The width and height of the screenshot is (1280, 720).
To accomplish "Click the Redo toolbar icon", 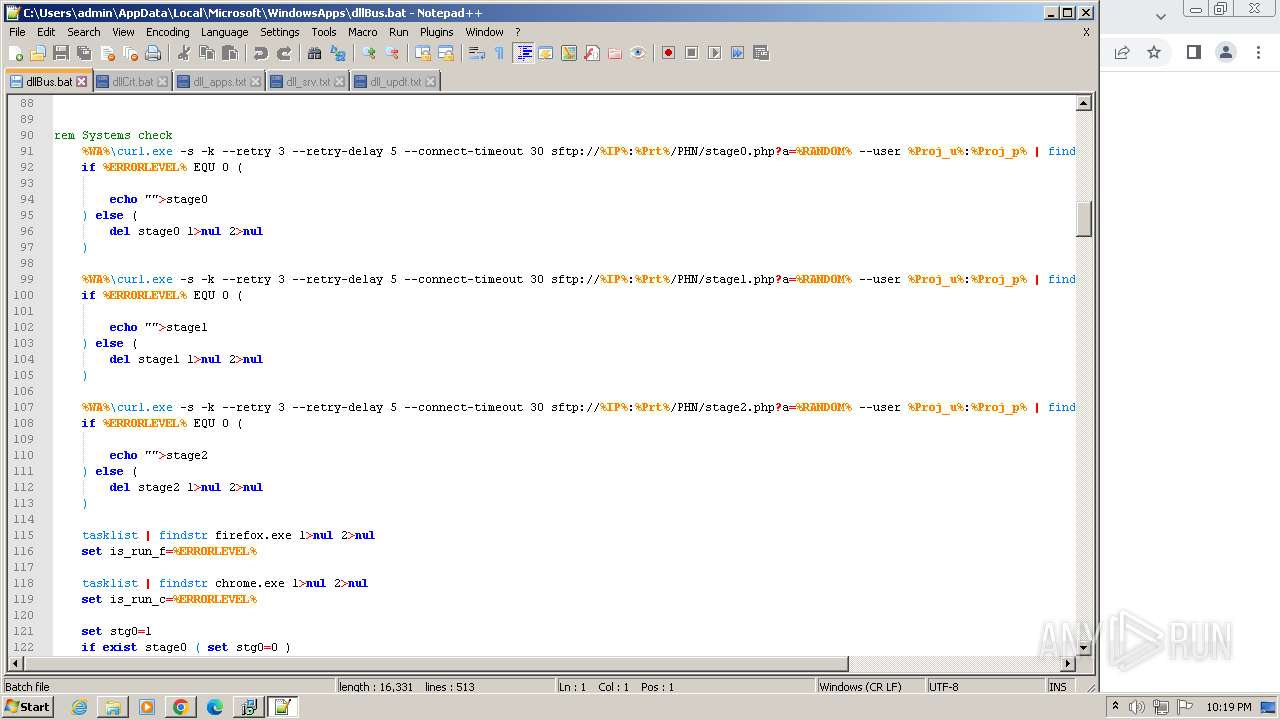I will (x=284, y=53).
